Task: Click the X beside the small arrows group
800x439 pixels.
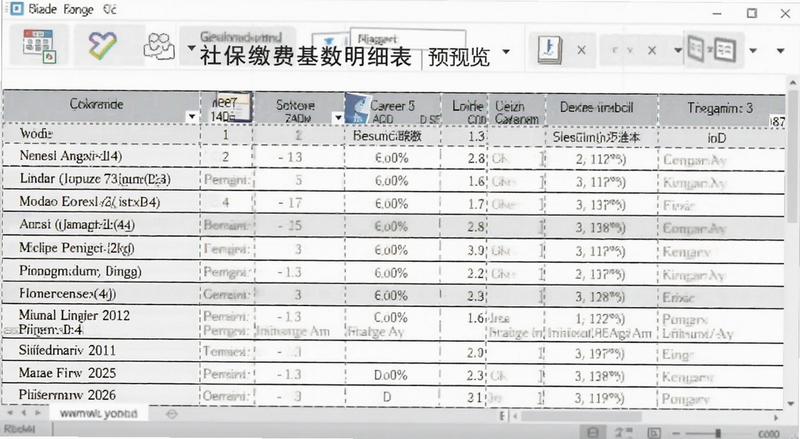Action: [652, 51]
